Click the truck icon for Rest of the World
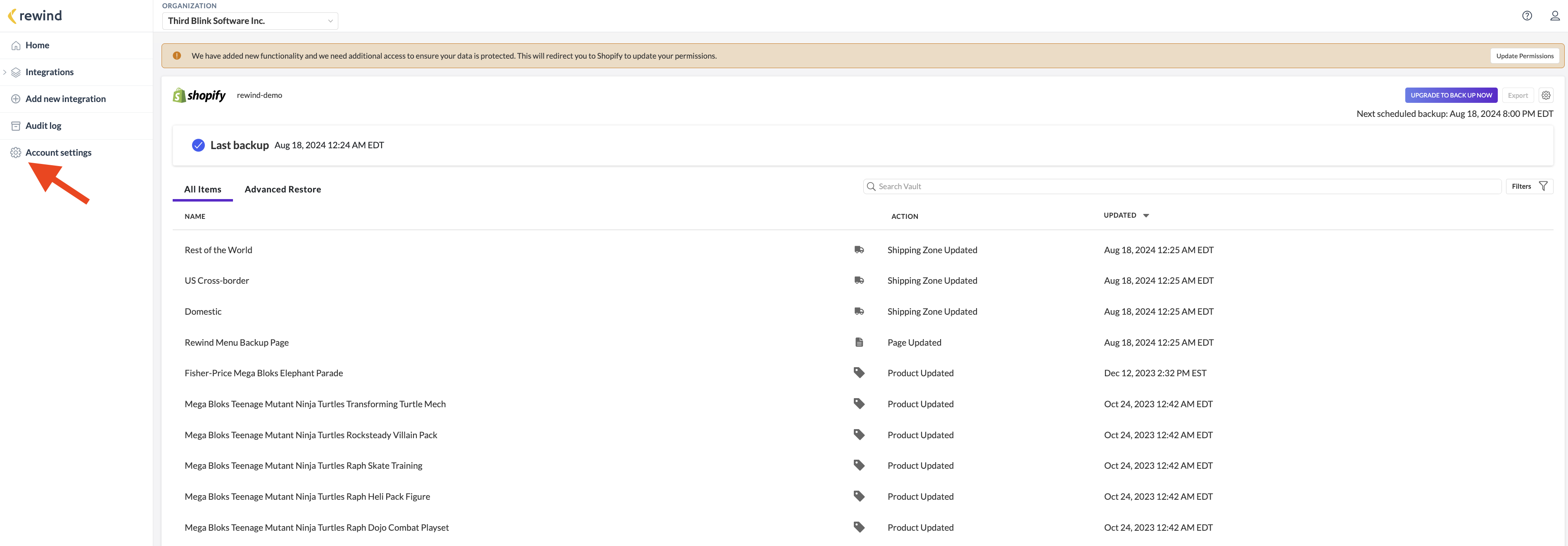This screenshot has width=1568, height=546. click(x=859, y=250)
